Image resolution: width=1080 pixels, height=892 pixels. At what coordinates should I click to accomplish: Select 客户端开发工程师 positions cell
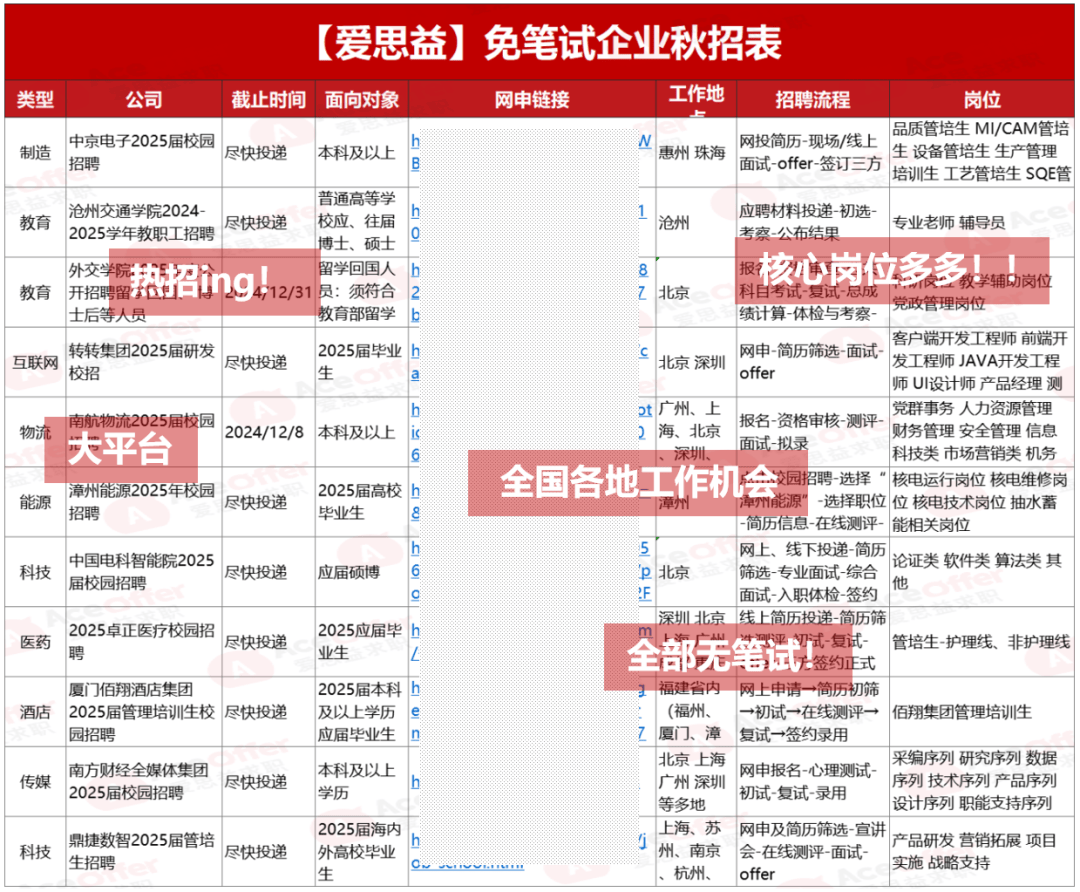coord(982,362)
